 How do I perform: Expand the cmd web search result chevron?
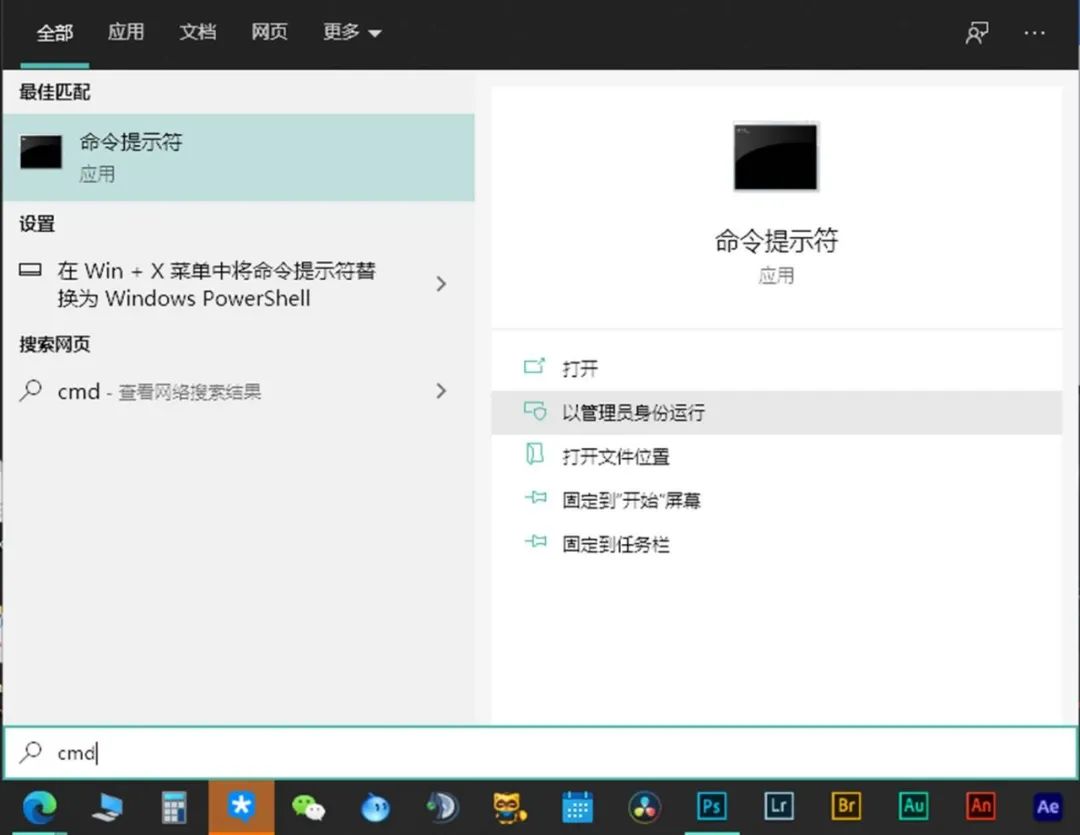[x=441, y=391]
